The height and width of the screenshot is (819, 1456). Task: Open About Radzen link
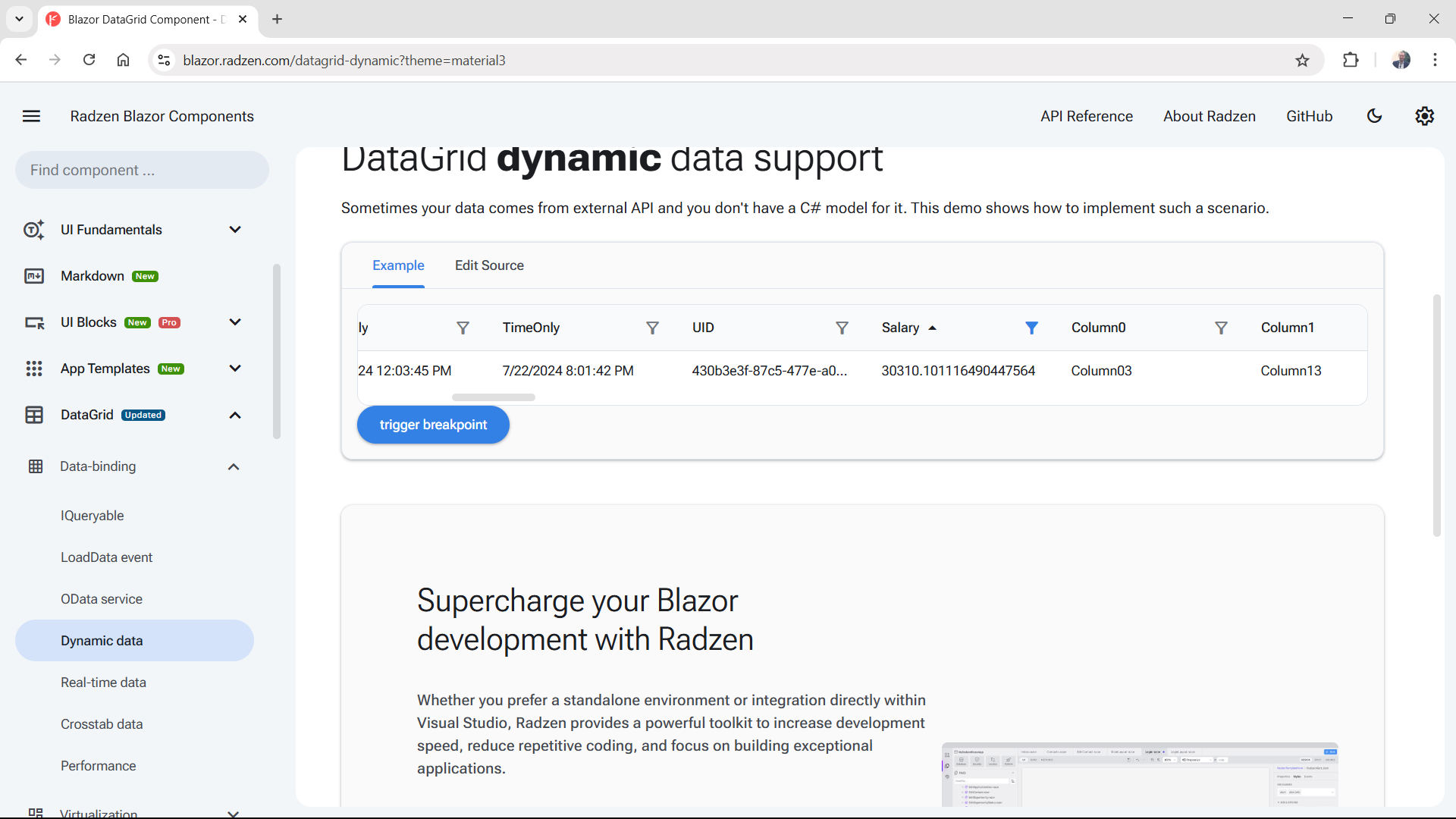click(x=1209, y=116)
